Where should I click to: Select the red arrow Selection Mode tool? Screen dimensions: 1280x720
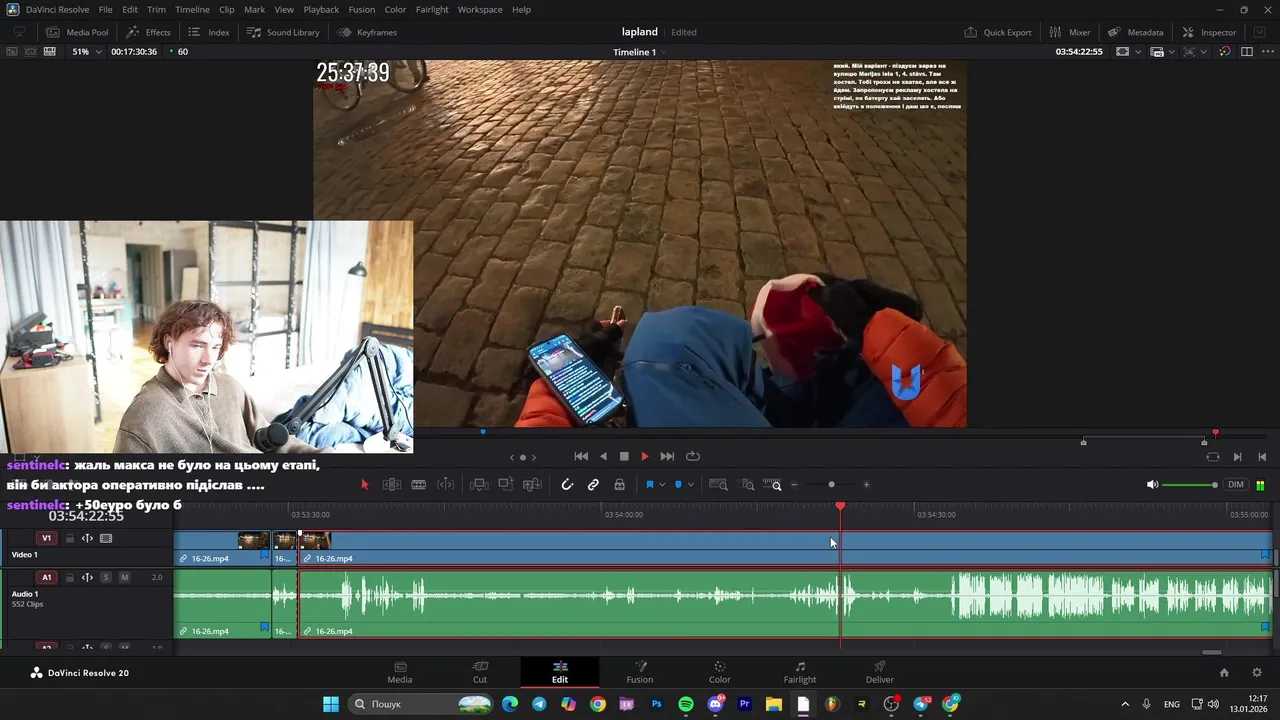click(365, 485)
